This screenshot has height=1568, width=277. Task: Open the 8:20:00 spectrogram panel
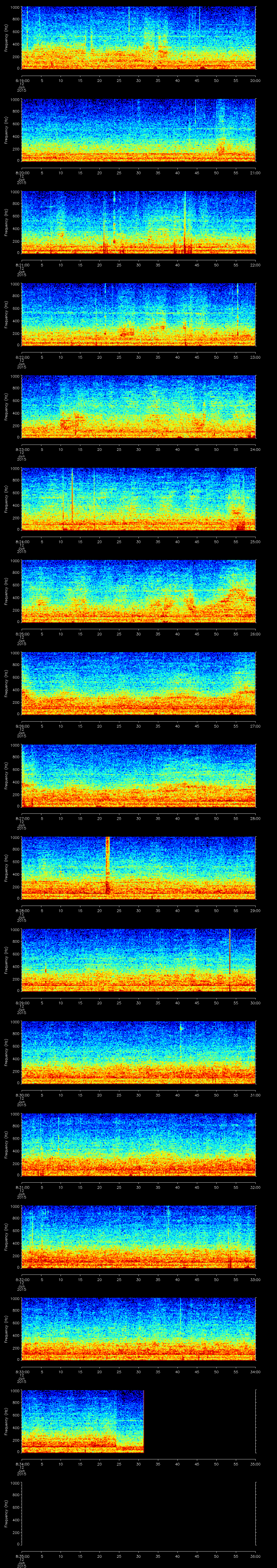pos(138,130)
